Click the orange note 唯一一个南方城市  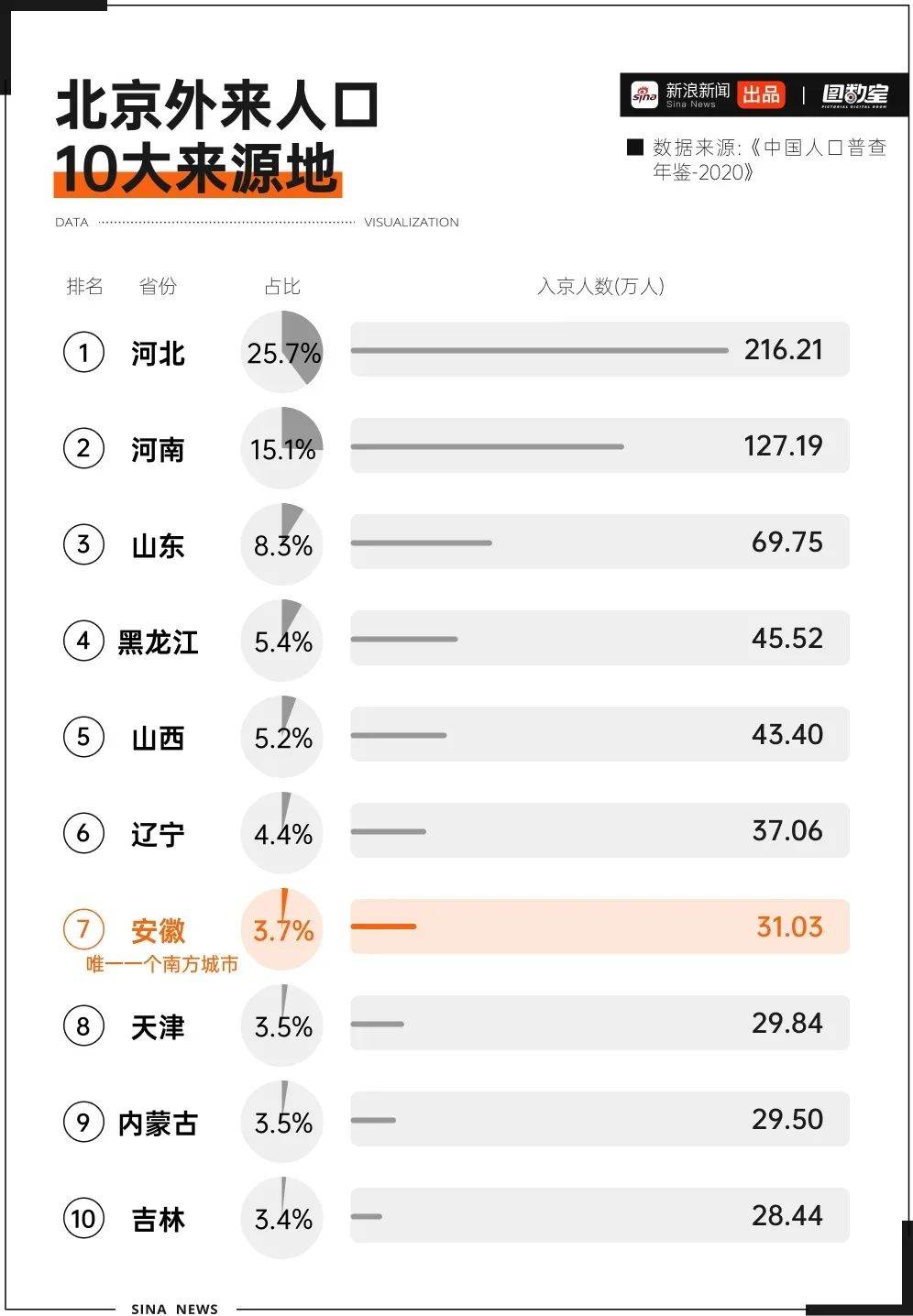click(x=162, y=964)
